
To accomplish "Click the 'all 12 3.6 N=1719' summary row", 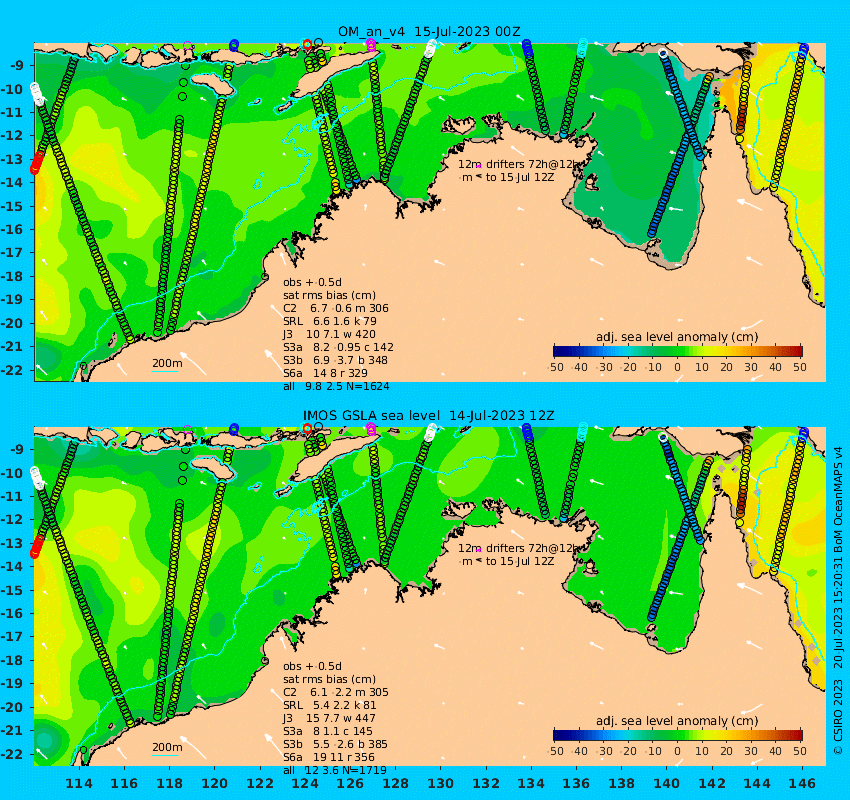I will coord(335,770).
